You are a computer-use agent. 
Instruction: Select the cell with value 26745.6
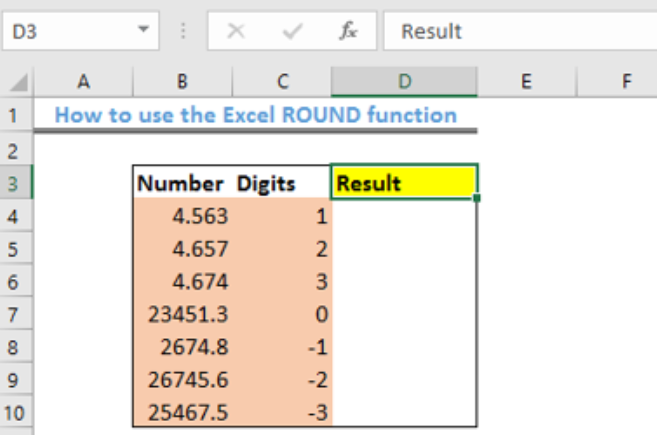(183, 380)
